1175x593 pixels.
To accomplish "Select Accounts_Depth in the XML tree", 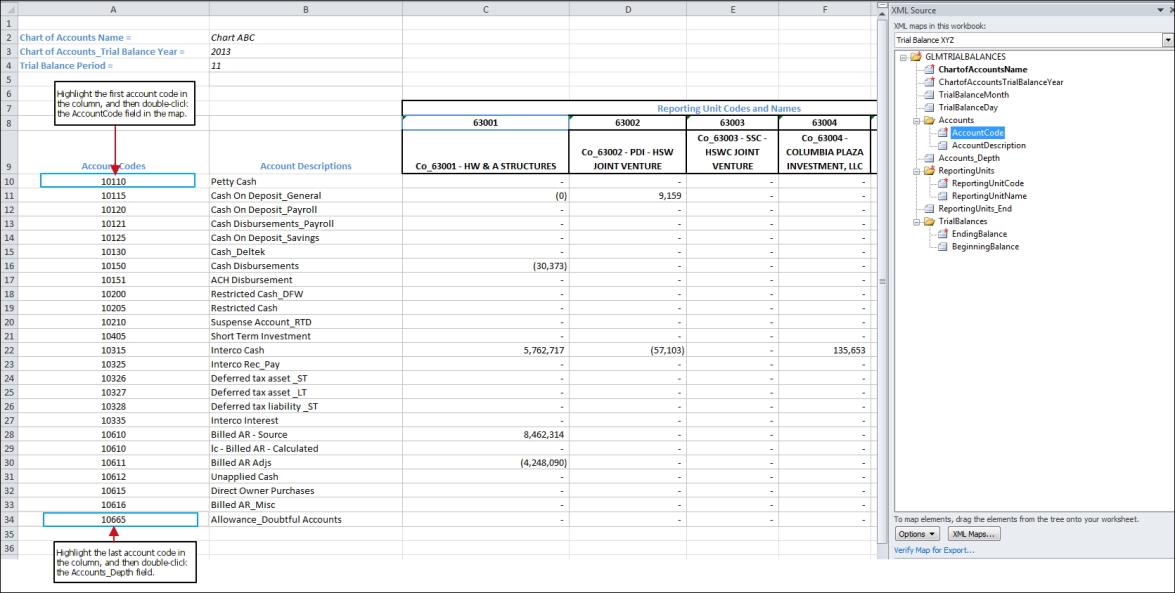I will 969,158.
